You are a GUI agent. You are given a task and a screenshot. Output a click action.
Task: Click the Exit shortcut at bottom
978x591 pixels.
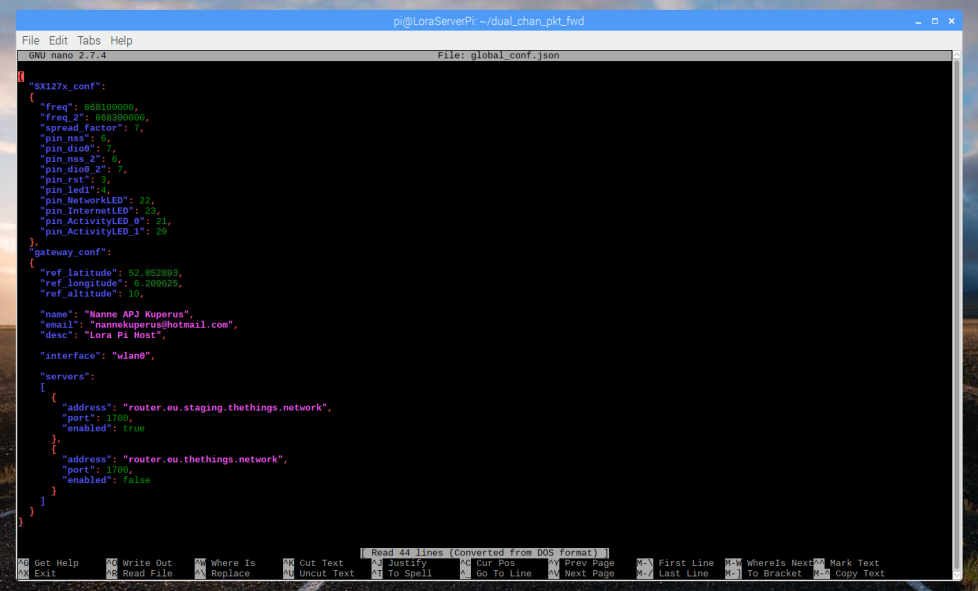(45, 573)
